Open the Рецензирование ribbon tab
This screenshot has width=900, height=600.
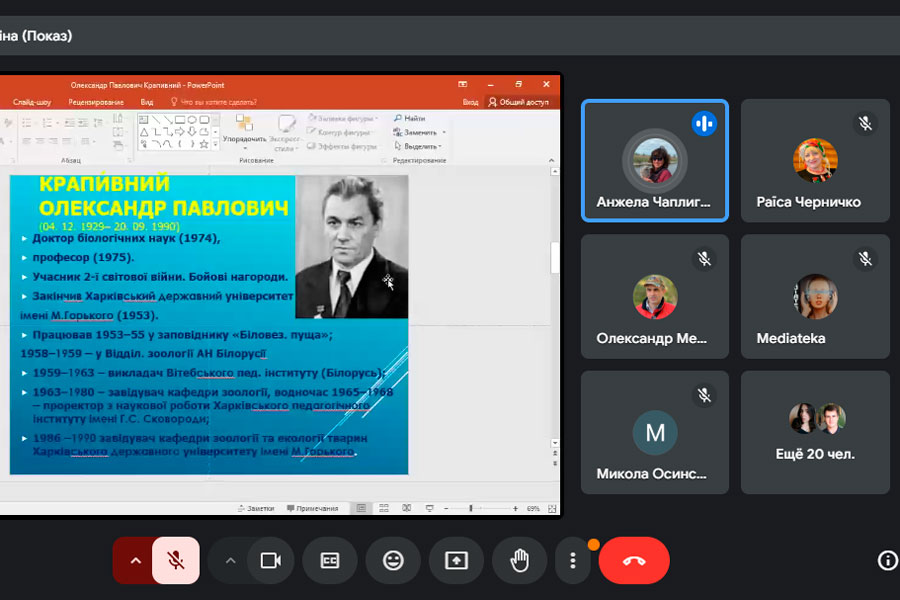(96, 102)
